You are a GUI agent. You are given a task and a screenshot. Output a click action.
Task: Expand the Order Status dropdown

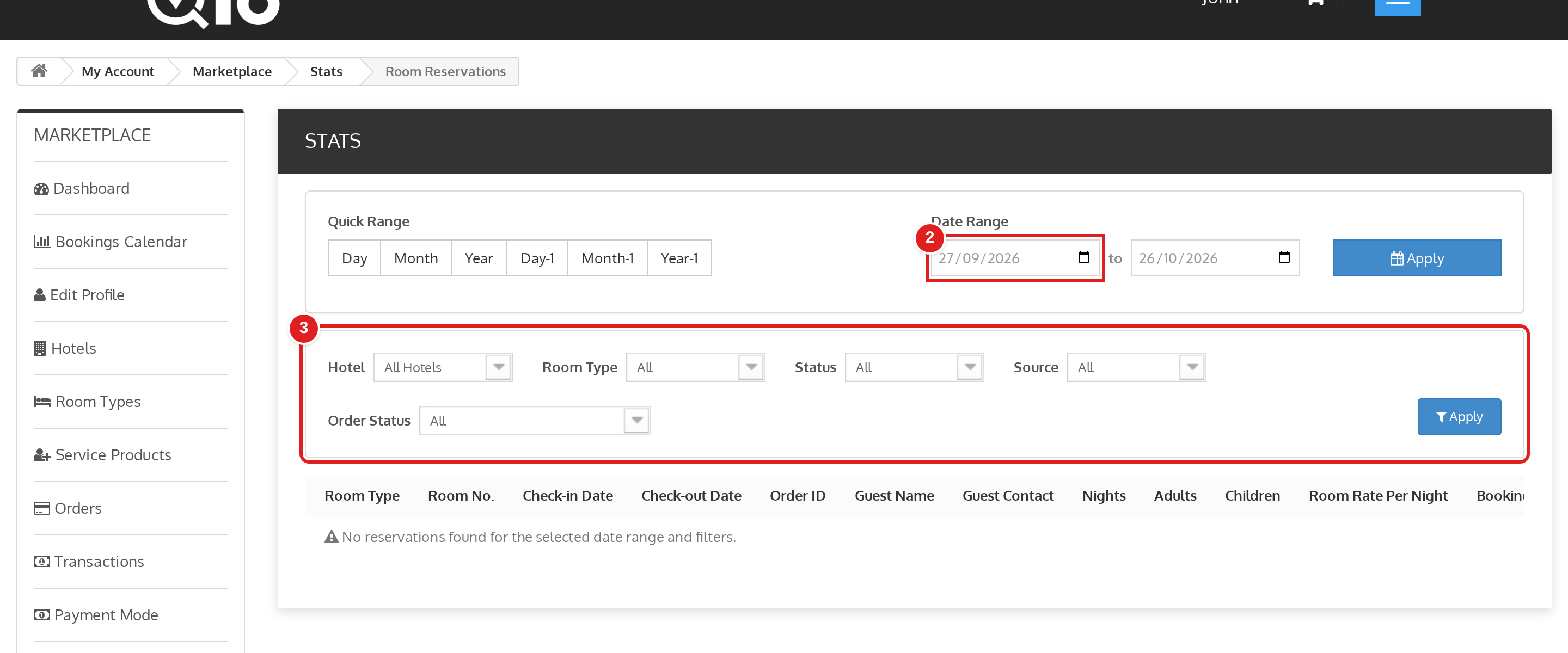click(x=535, y=421)
